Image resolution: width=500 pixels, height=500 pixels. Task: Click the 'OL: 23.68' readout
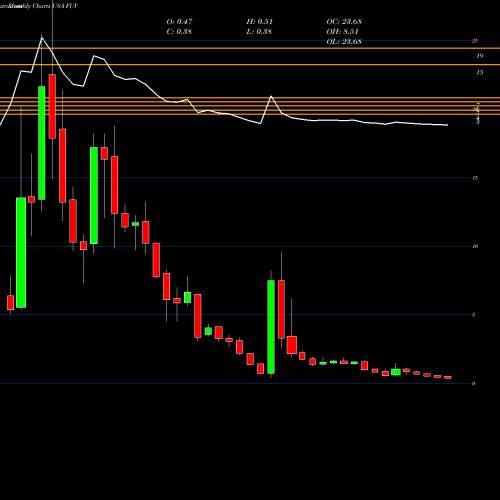click(x=344, y=42)
